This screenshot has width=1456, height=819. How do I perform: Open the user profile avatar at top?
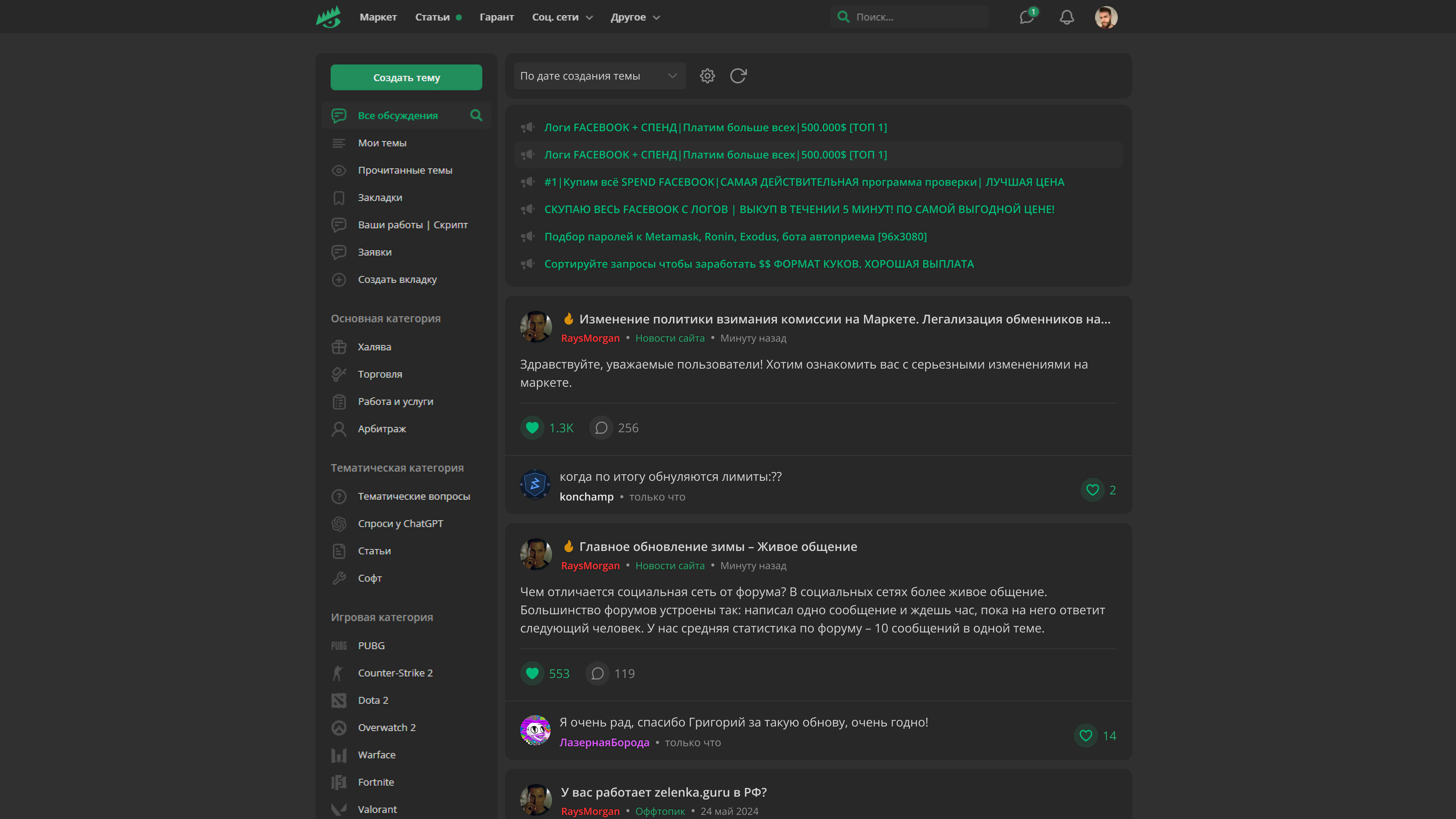pos(1106,17)
